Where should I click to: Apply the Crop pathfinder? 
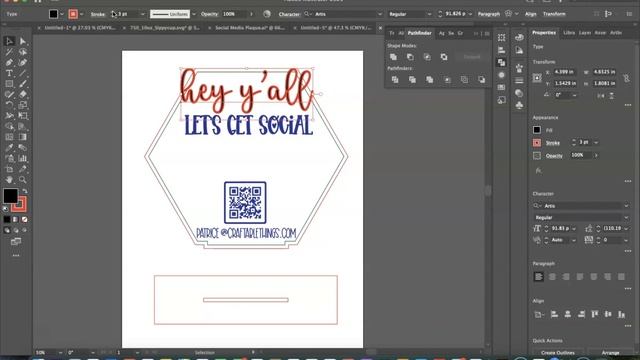pyautogui.click(x=447, y=80)
